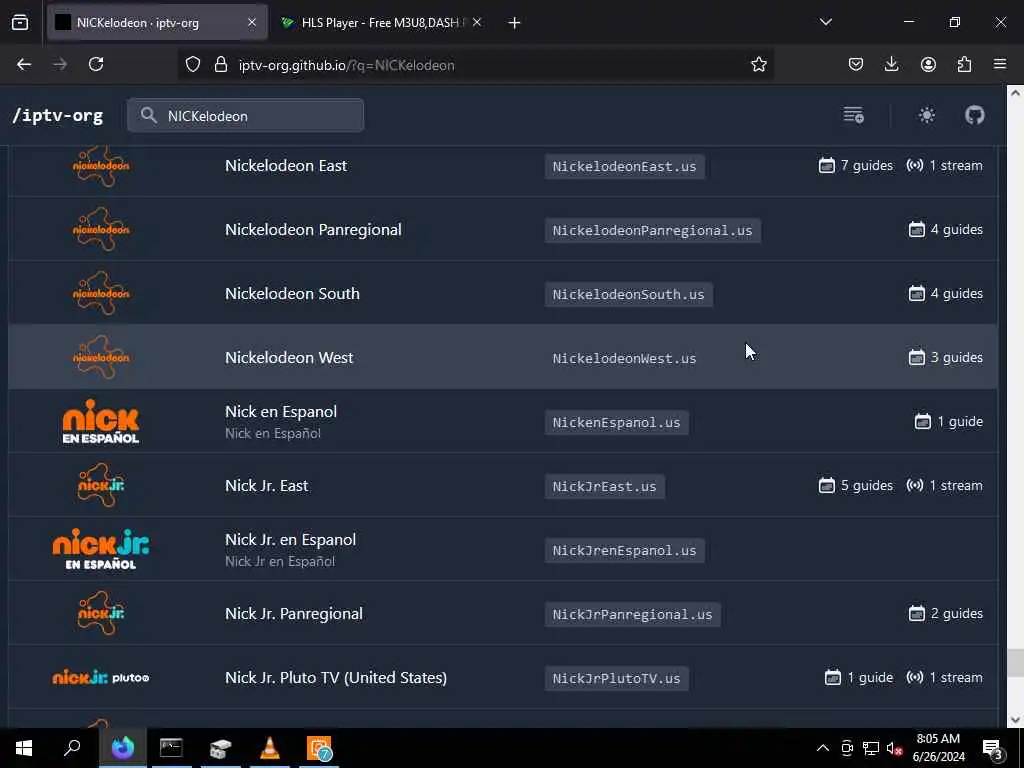Open Nick en Espanol channel name

281,412
